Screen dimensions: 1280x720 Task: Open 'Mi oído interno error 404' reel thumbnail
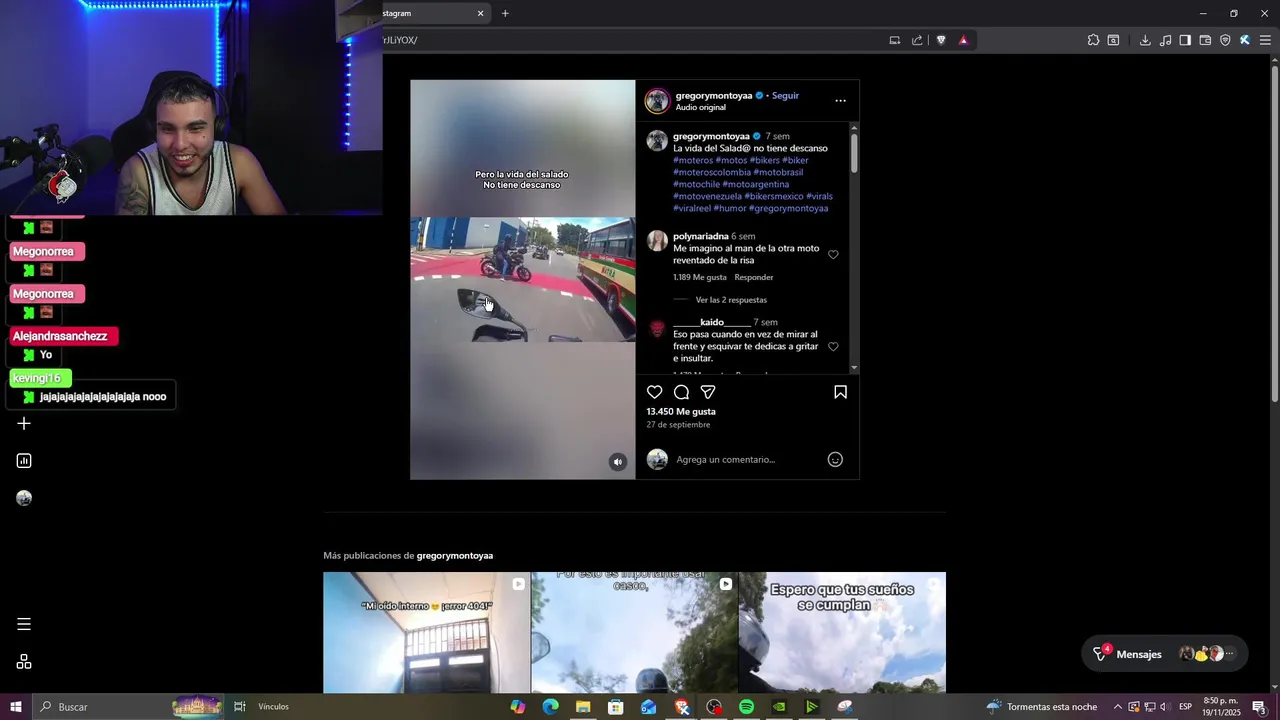click(x=427, y=632)
